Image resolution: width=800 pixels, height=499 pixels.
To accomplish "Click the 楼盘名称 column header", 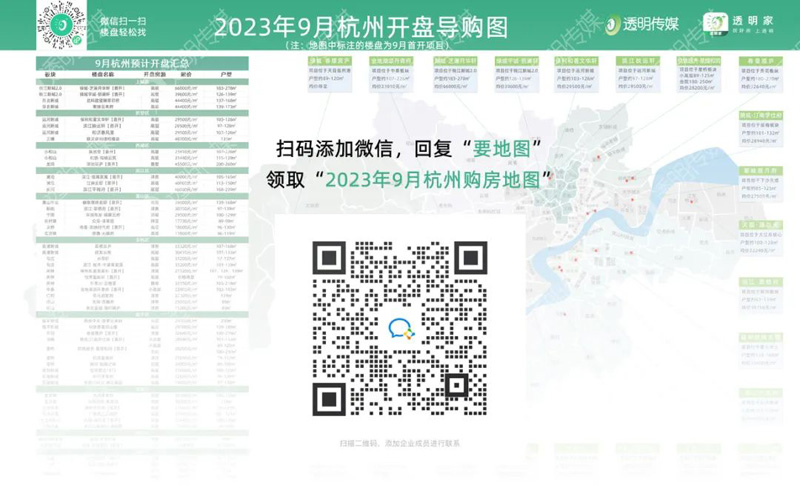I will [103, 74].
